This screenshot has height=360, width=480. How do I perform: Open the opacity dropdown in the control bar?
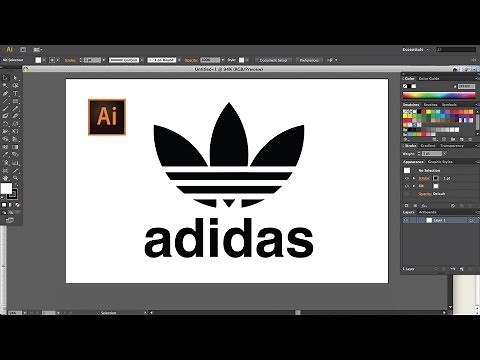tap(223, 60)
